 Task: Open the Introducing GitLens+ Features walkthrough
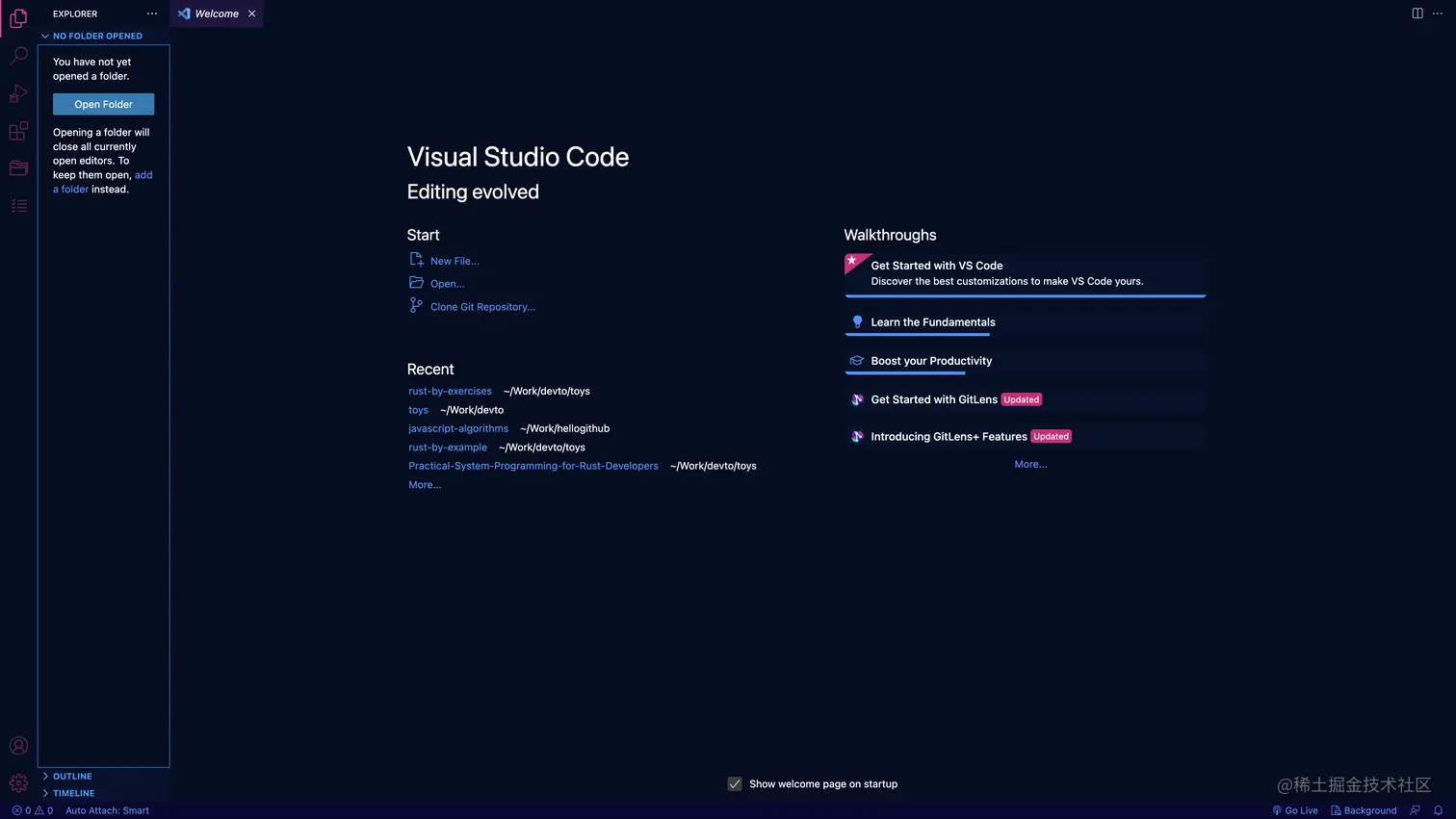(x=1026, y=436)
